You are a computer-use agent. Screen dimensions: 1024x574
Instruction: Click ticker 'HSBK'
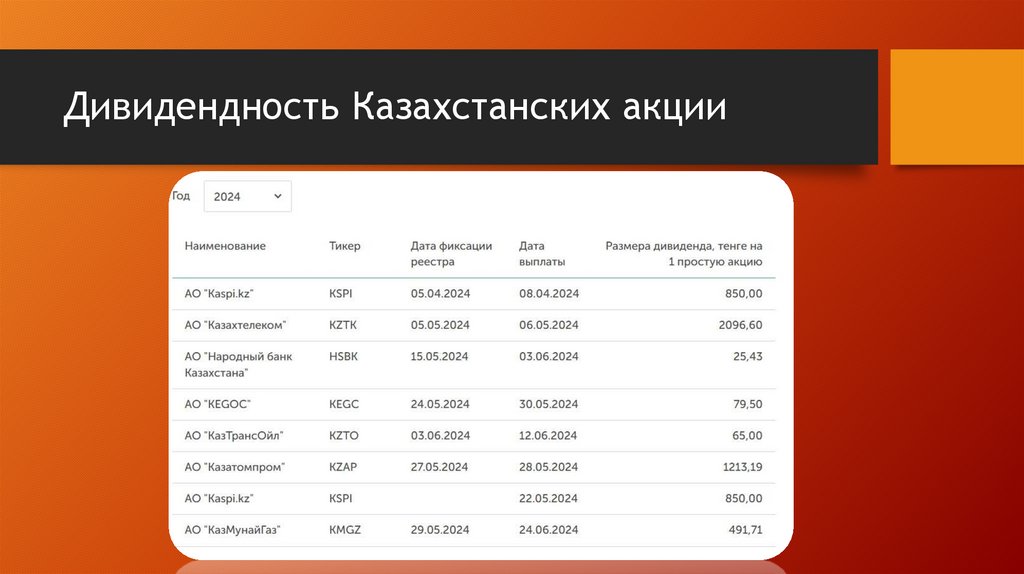[344, 357]
